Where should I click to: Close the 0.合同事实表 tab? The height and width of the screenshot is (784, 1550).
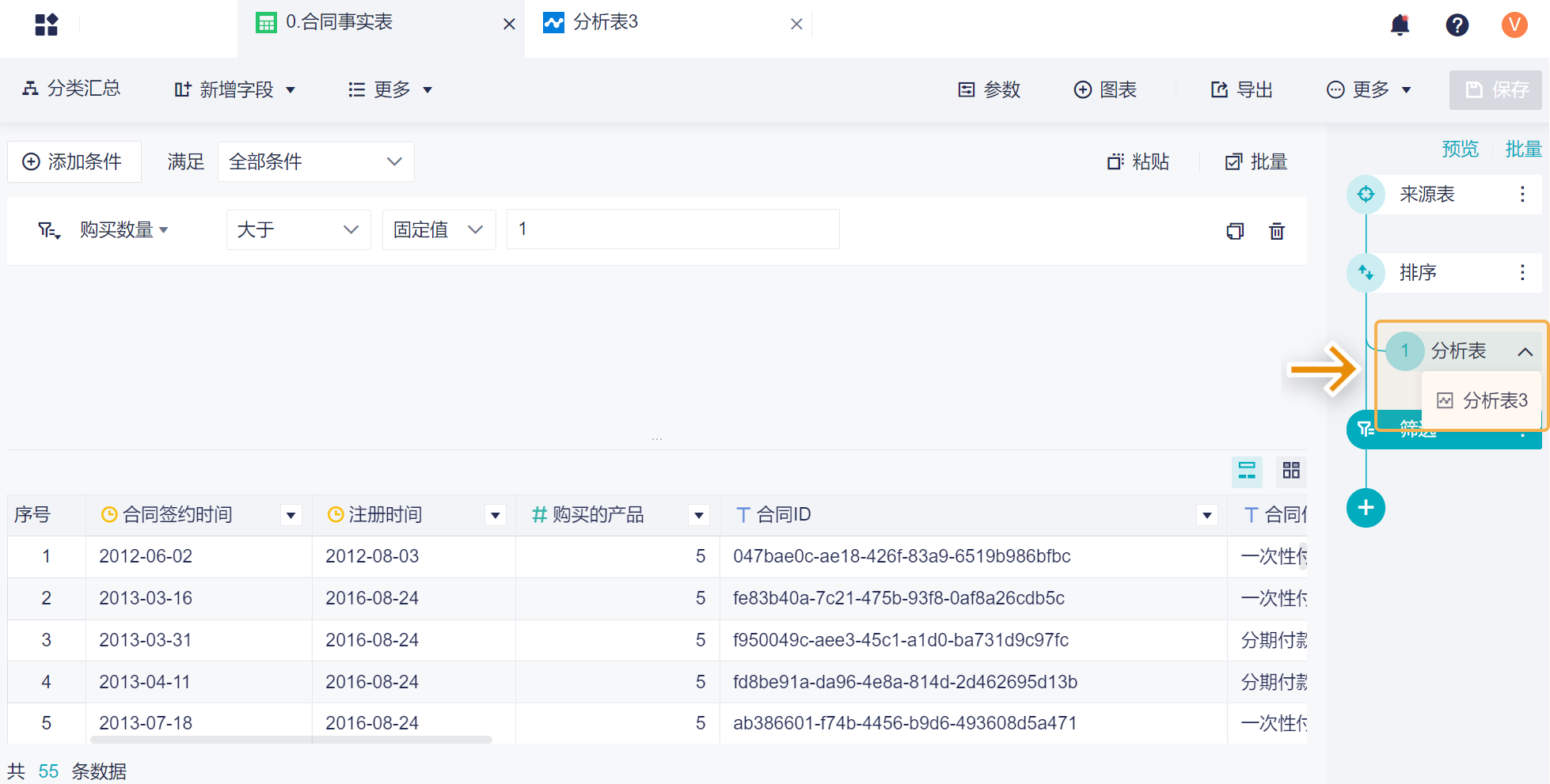pos(509,24)
